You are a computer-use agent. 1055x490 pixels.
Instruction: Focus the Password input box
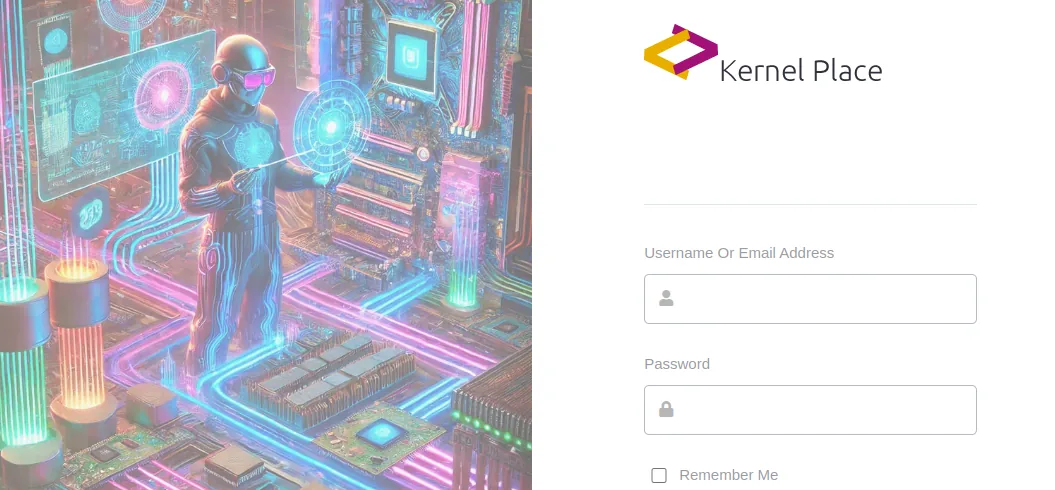pos(810,410)
